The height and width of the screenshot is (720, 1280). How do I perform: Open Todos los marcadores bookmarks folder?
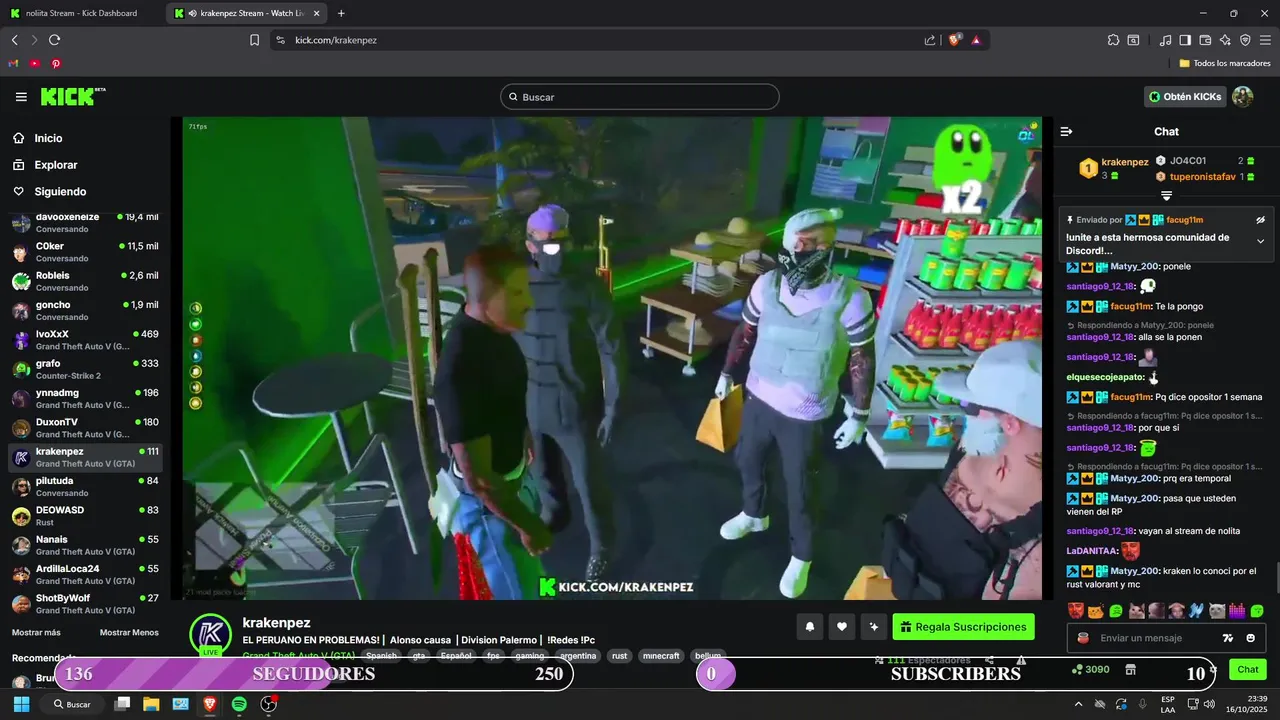pyautogui.click(x=1225, y=63)
